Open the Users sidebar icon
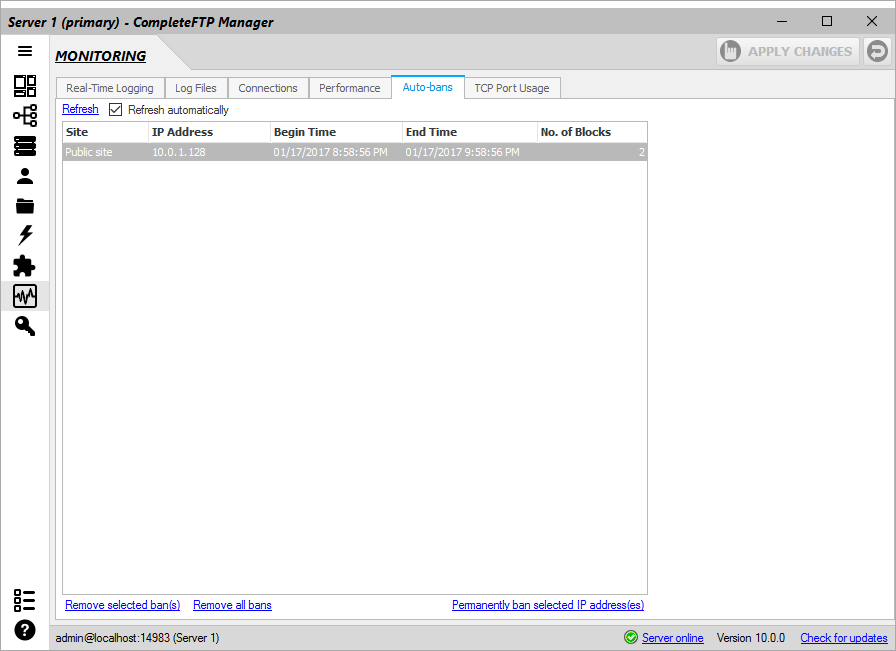The image size is (896, 651). 25,176
